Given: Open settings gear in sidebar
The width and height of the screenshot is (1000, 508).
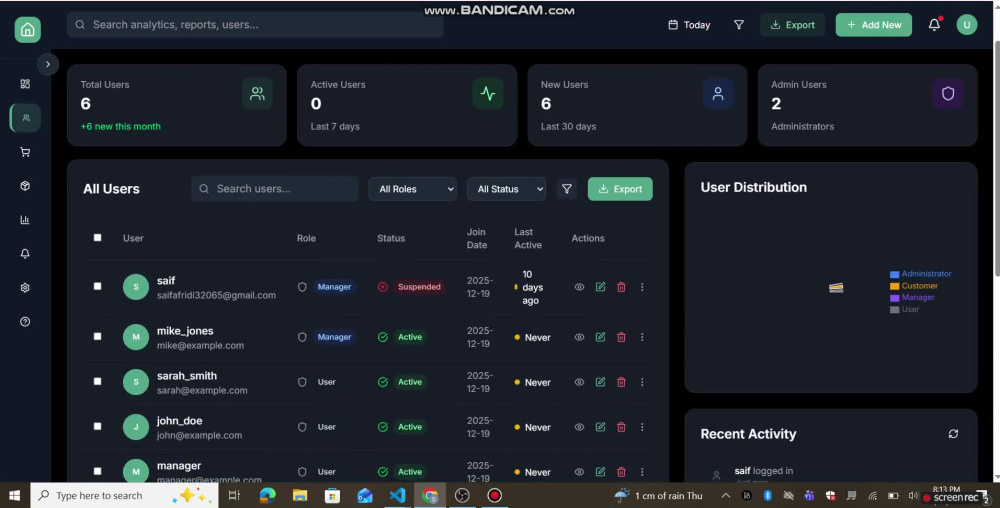Looking at the screenshot, I should [x=25, y=287].
